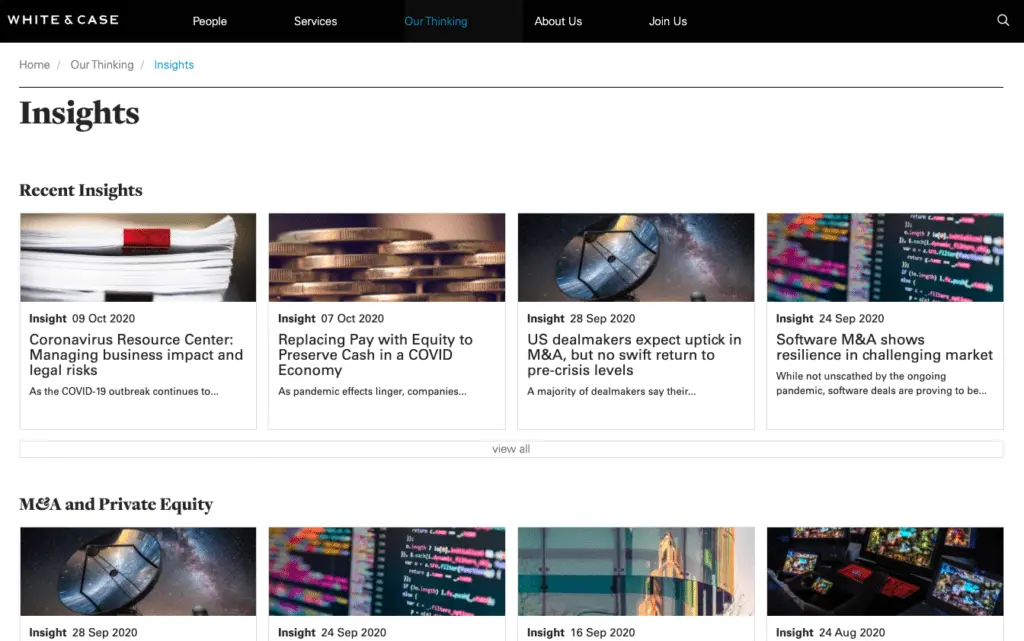The width and height of the screenshot is (1024, 641).
Task: Go to the Home breadcrumb
Action: pos(35,65)
